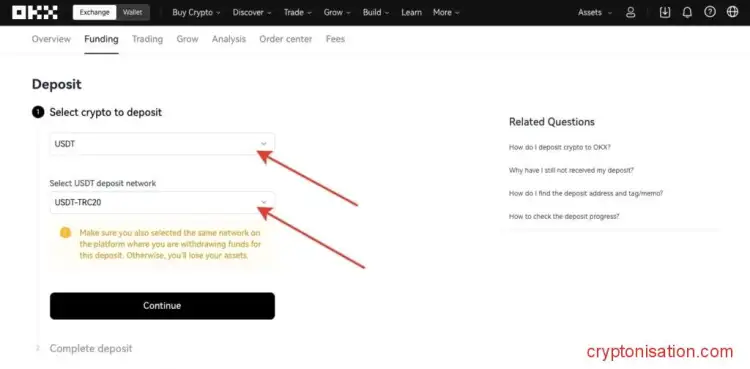Screen dimensions: 750x369
Task: Click the yellow warning icon in notice
Action: pos(66,233)
